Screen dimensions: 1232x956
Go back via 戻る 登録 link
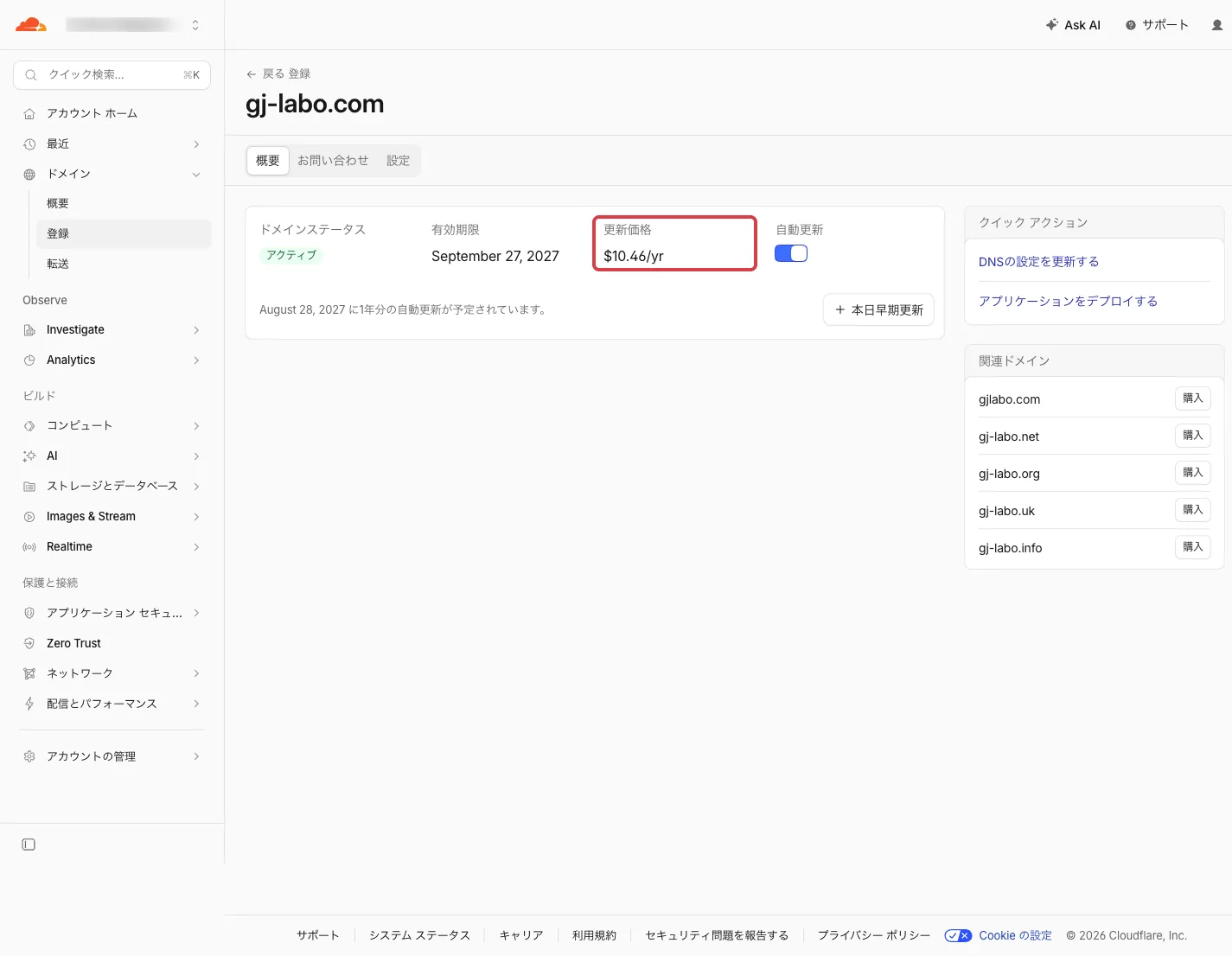click(x=278, y=73)
